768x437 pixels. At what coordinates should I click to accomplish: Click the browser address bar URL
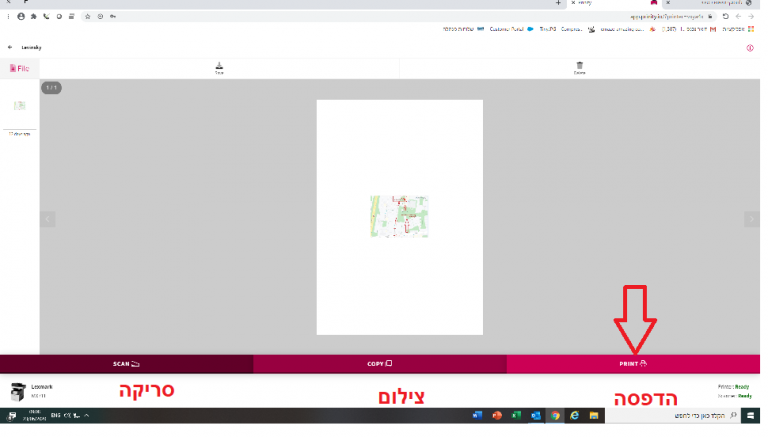coord(666,17)
